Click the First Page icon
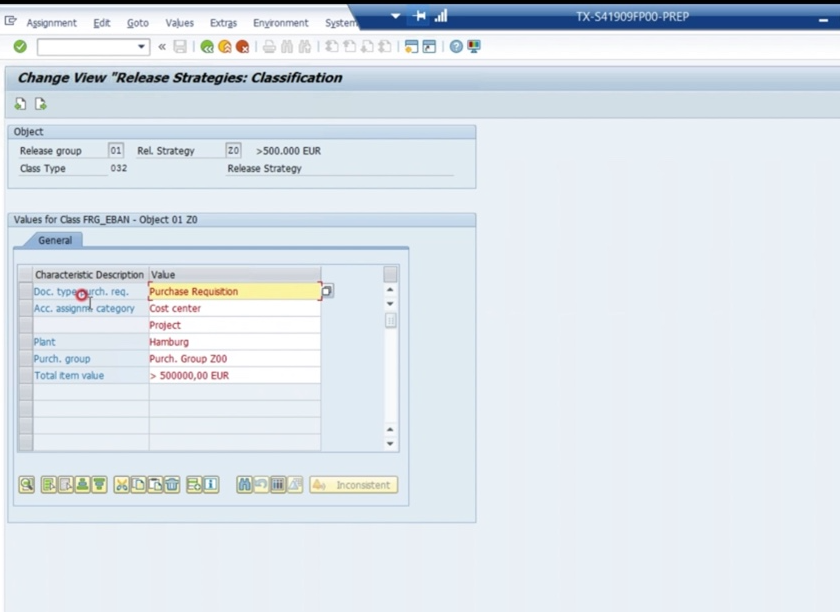Screen dimensions: 840x612 pyautogui.click(x=332, y=47)
